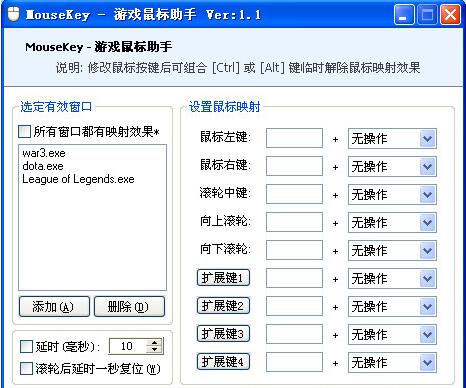This screenshot has width=466, height=388.
Task: Increase delay value with spinner up arrow
Action: coord(154,343)
